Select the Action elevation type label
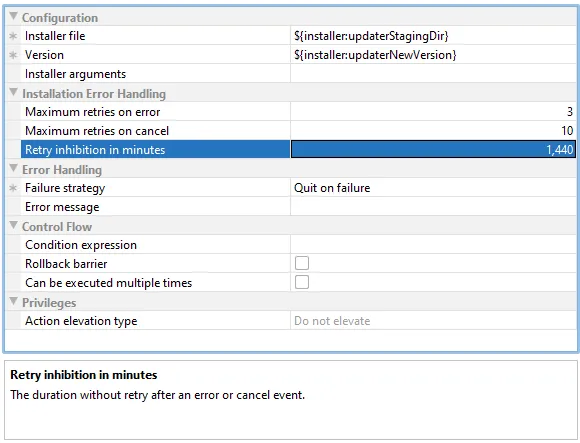The height and width of the screenshot is (443, 580). point(81,321)
